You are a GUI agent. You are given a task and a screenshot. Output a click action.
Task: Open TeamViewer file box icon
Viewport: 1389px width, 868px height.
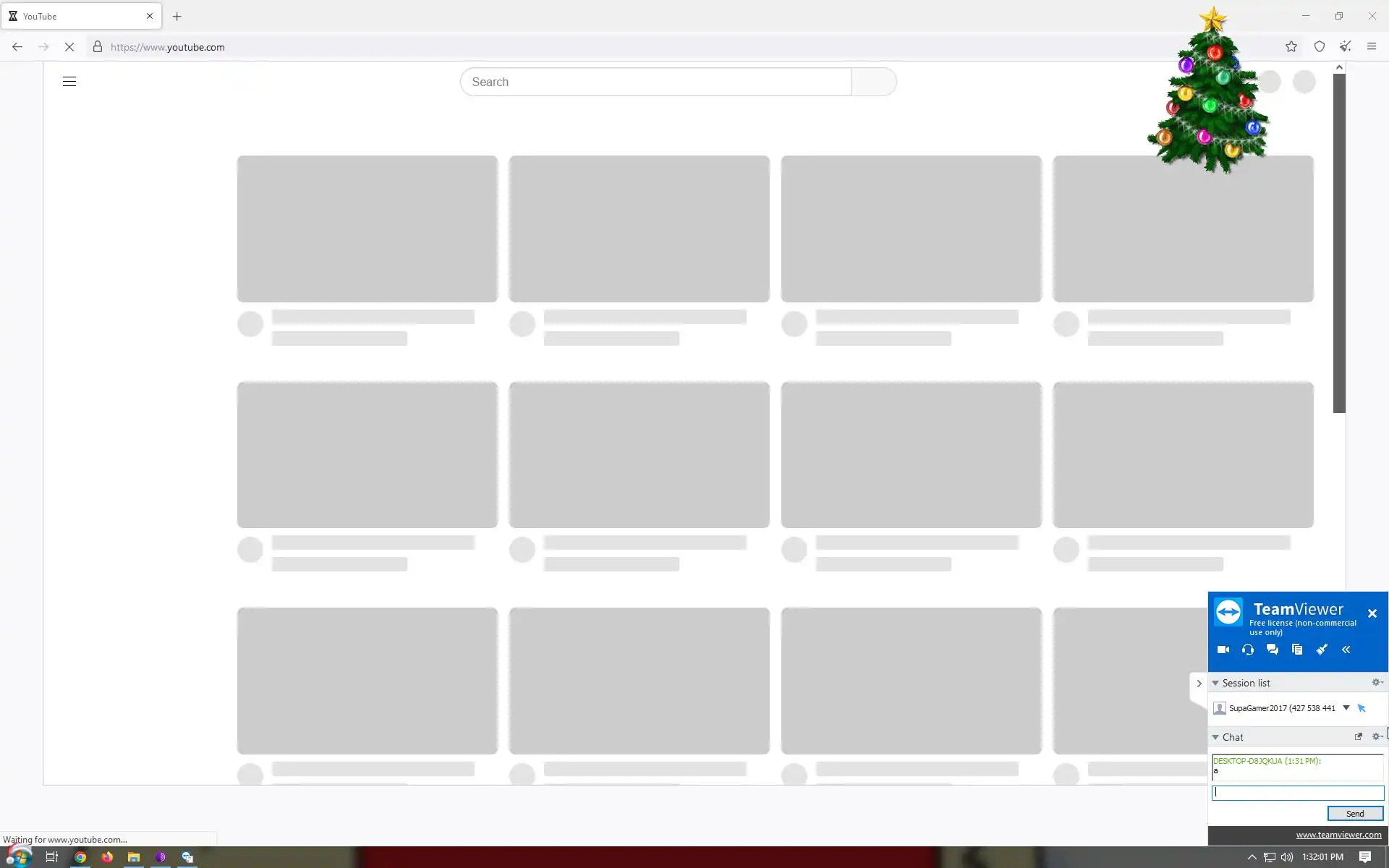pos(1297,650)
